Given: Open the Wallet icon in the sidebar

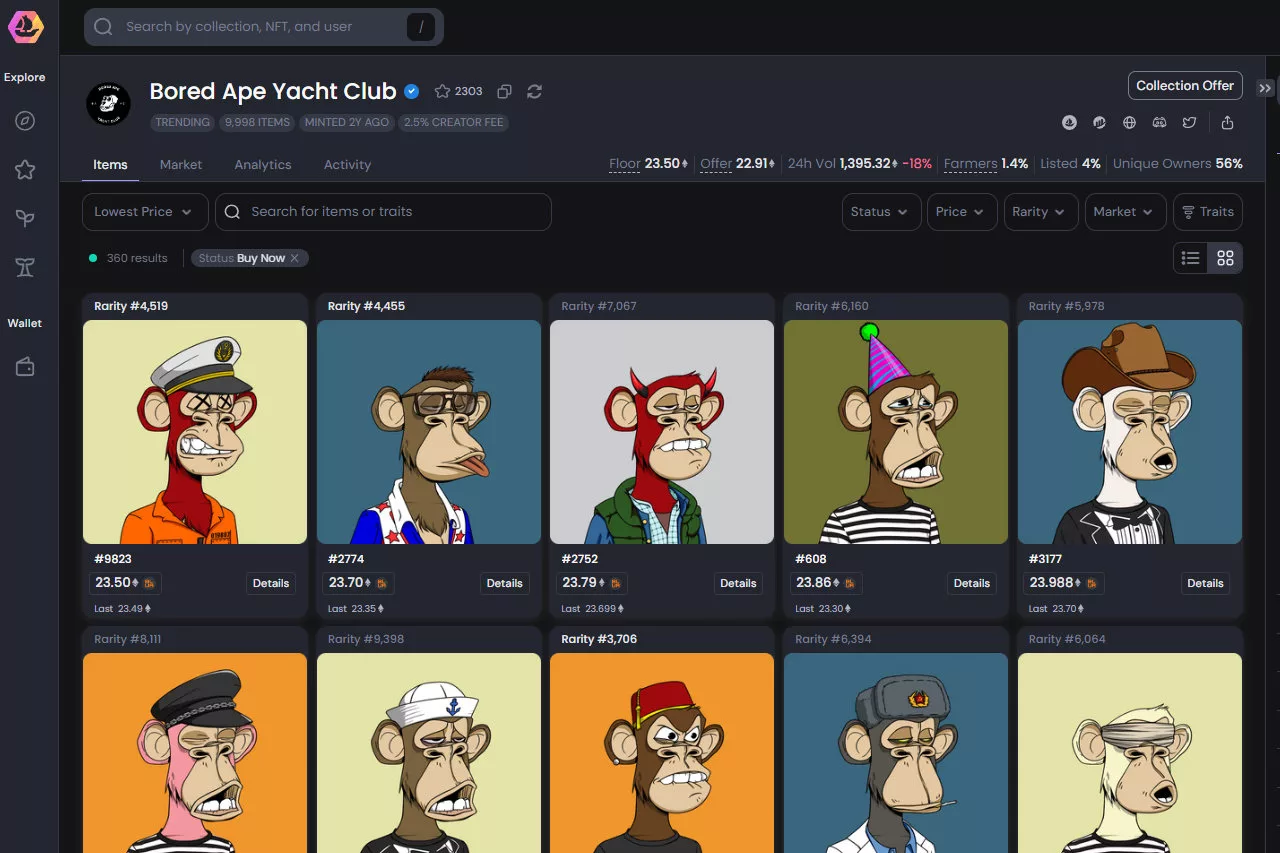Looking at the screenshot, I should (x=25, y=367).
